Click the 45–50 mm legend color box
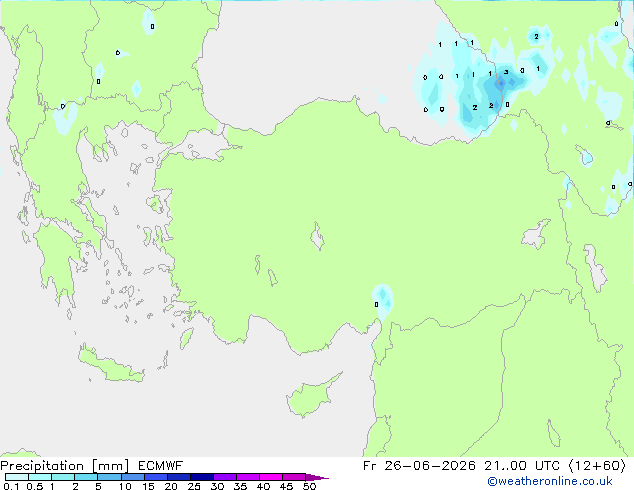Viewport: 634px width, 490px height. 294,477
